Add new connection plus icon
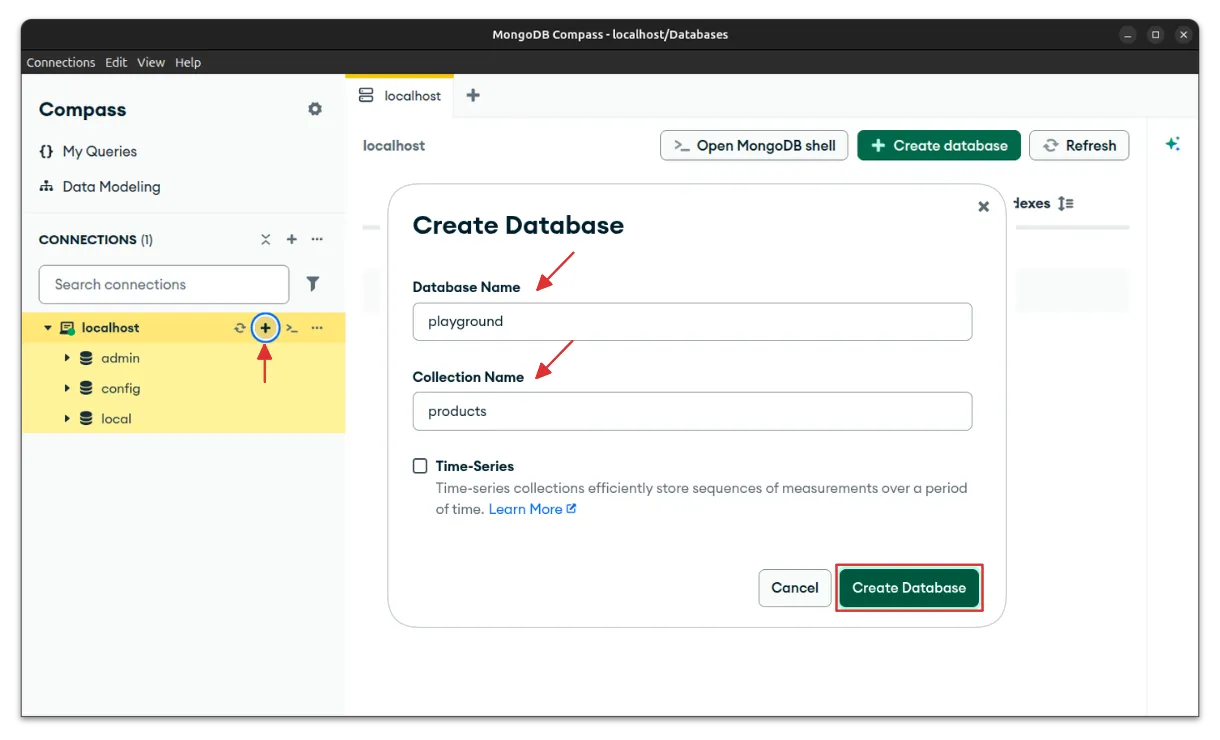The width and height of the screenshot is (1220, 740). click(292, 240)
